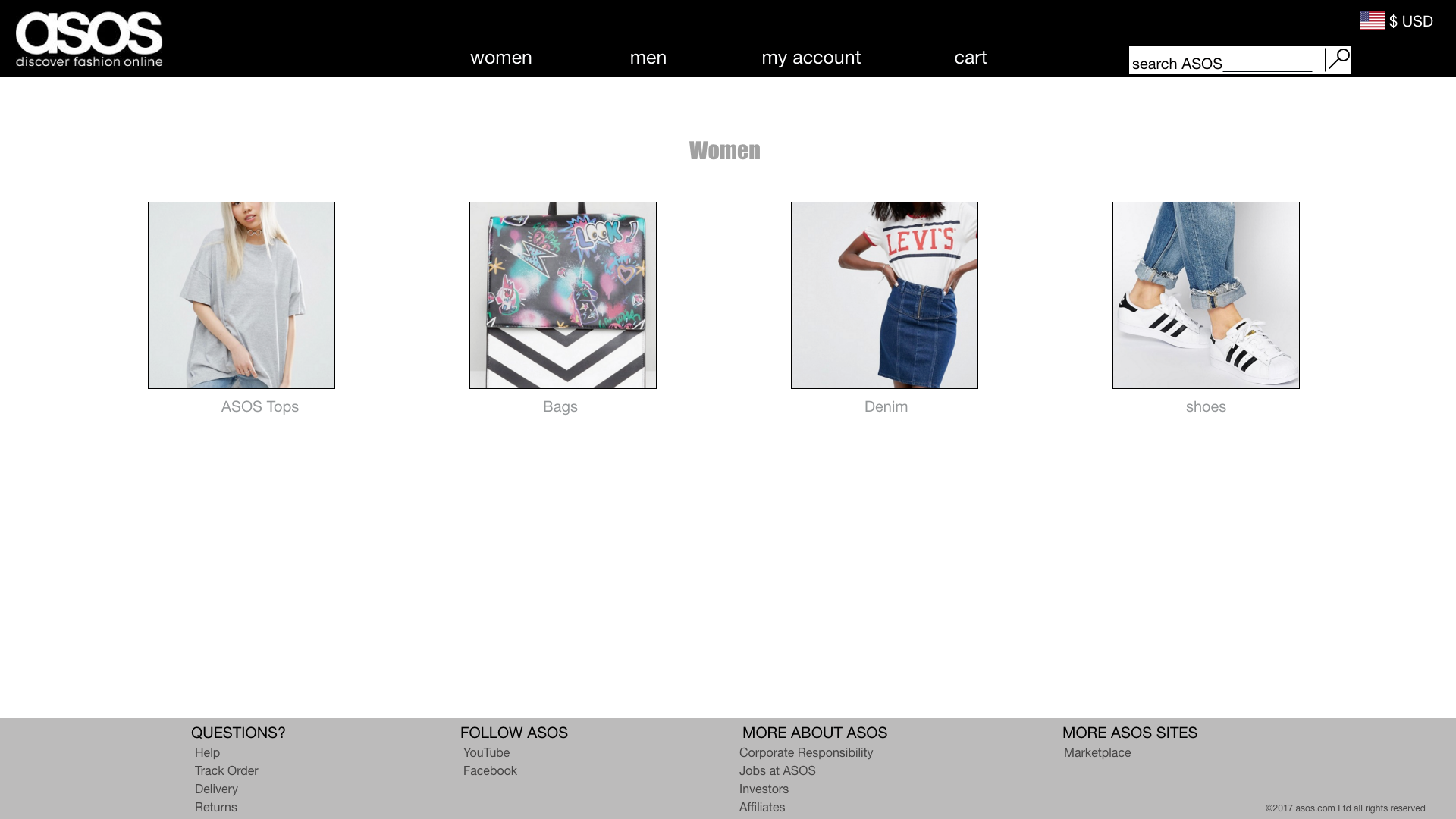This screenshot has width=1456, height=819.
Task: Open the ASOS Tops grey t-shirt thumbnail
Action: (x=241, y=295)
